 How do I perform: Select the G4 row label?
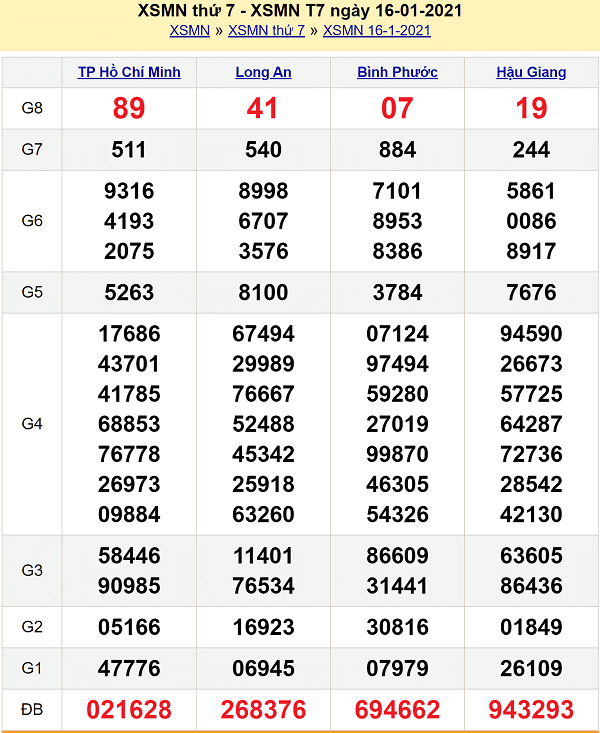click(x=32, y=424)
